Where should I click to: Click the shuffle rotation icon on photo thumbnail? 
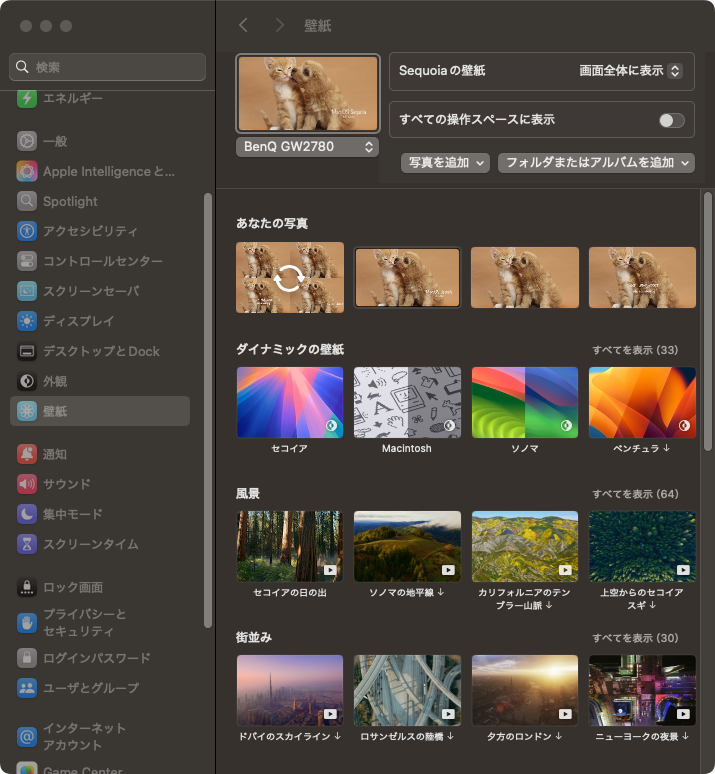[x=289, y=278]
